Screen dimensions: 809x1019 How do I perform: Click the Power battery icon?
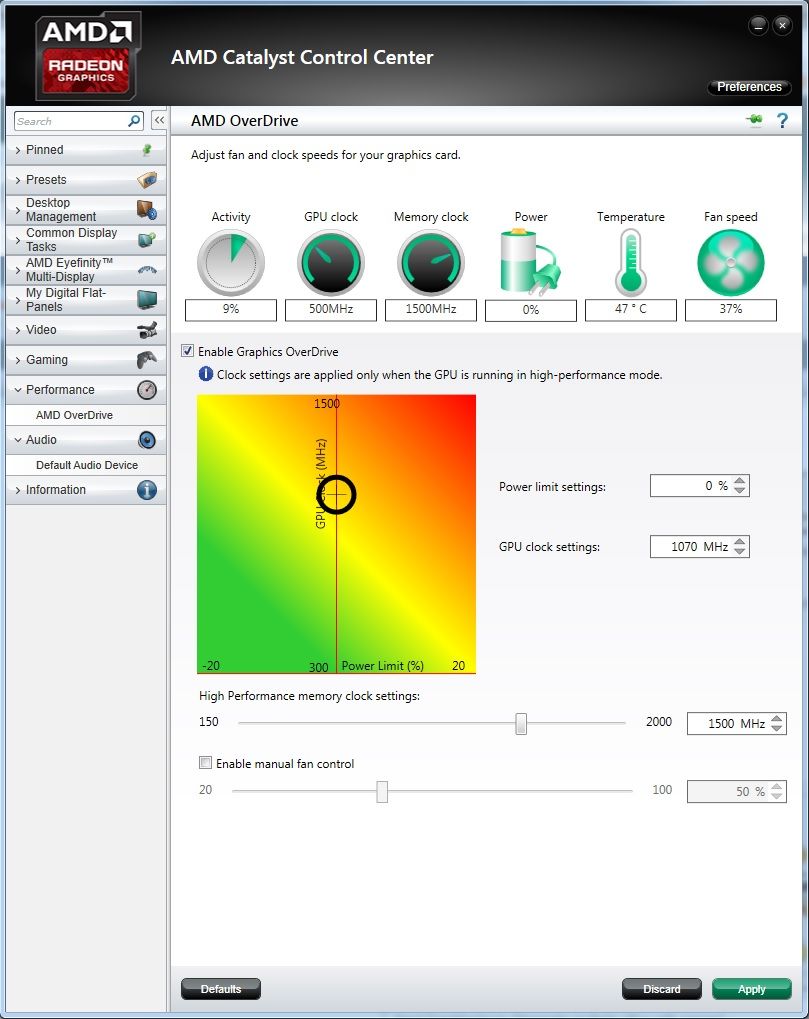530,263
